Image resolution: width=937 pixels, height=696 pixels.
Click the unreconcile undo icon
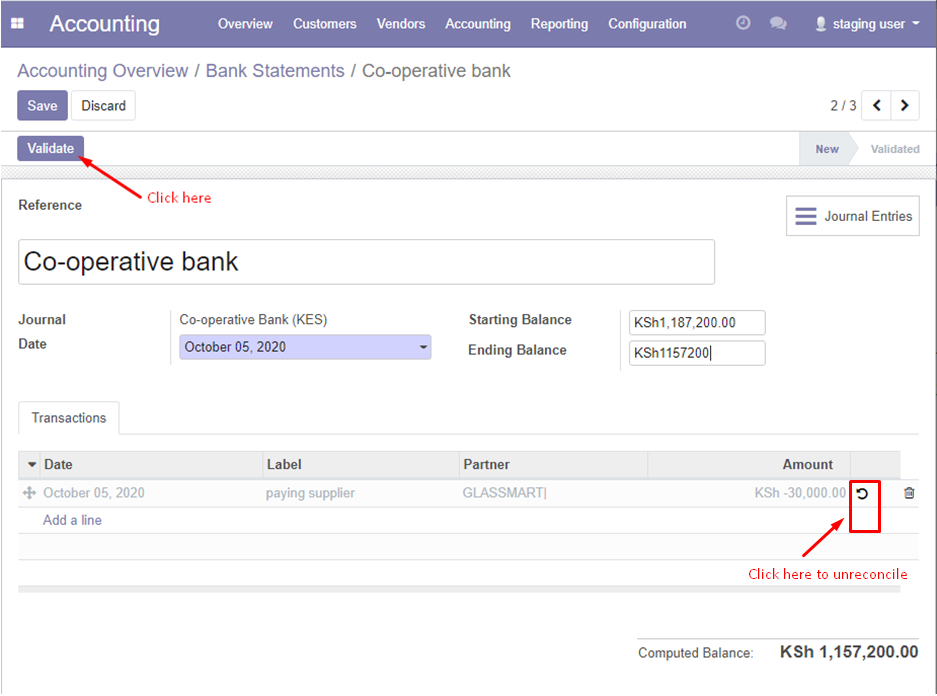[x=862, y=493]
